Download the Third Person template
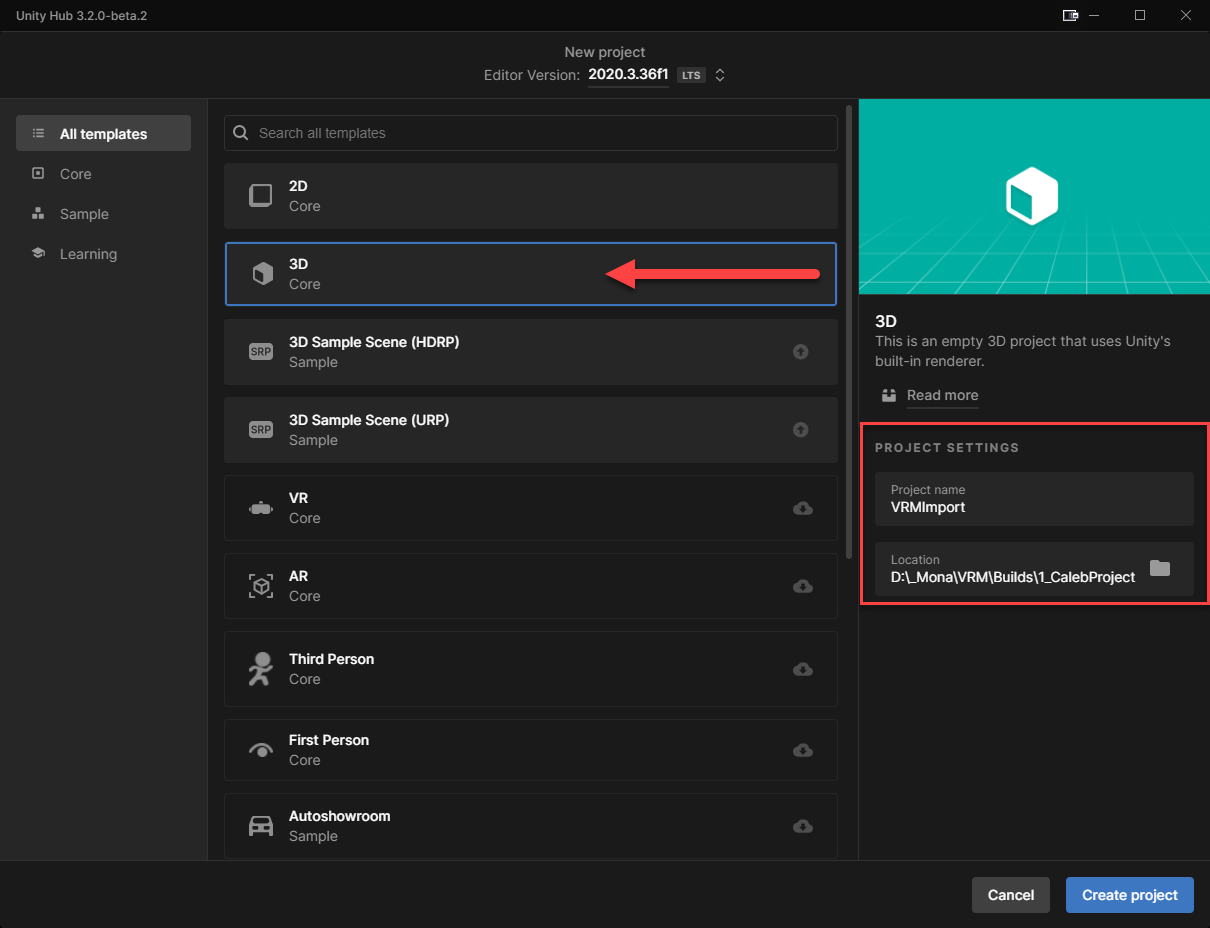Viewport: 1210px width, 928px height. [802, 669]
